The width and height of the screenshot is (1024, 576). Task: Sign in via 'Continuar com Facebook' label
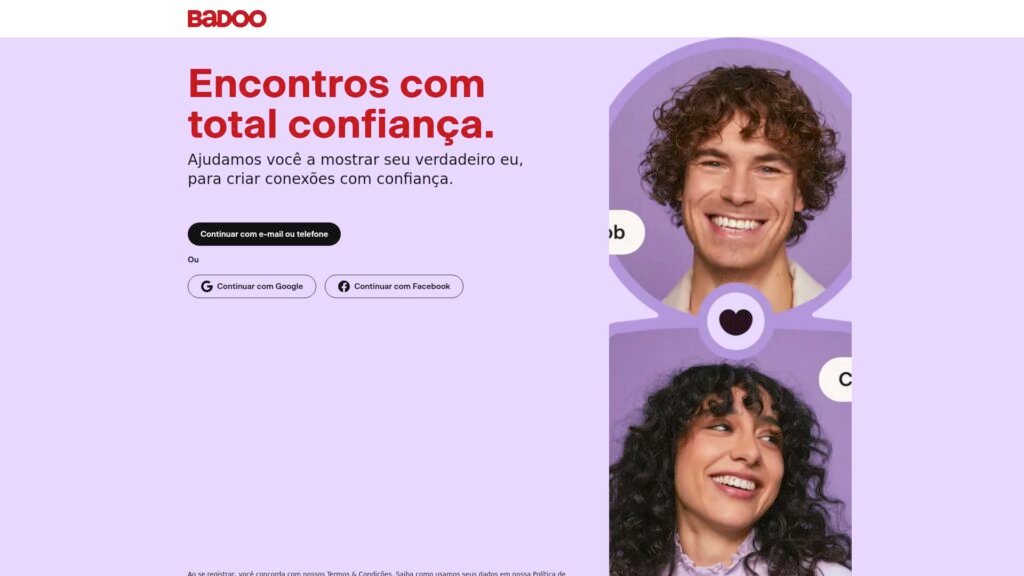(x=402, y=287)
